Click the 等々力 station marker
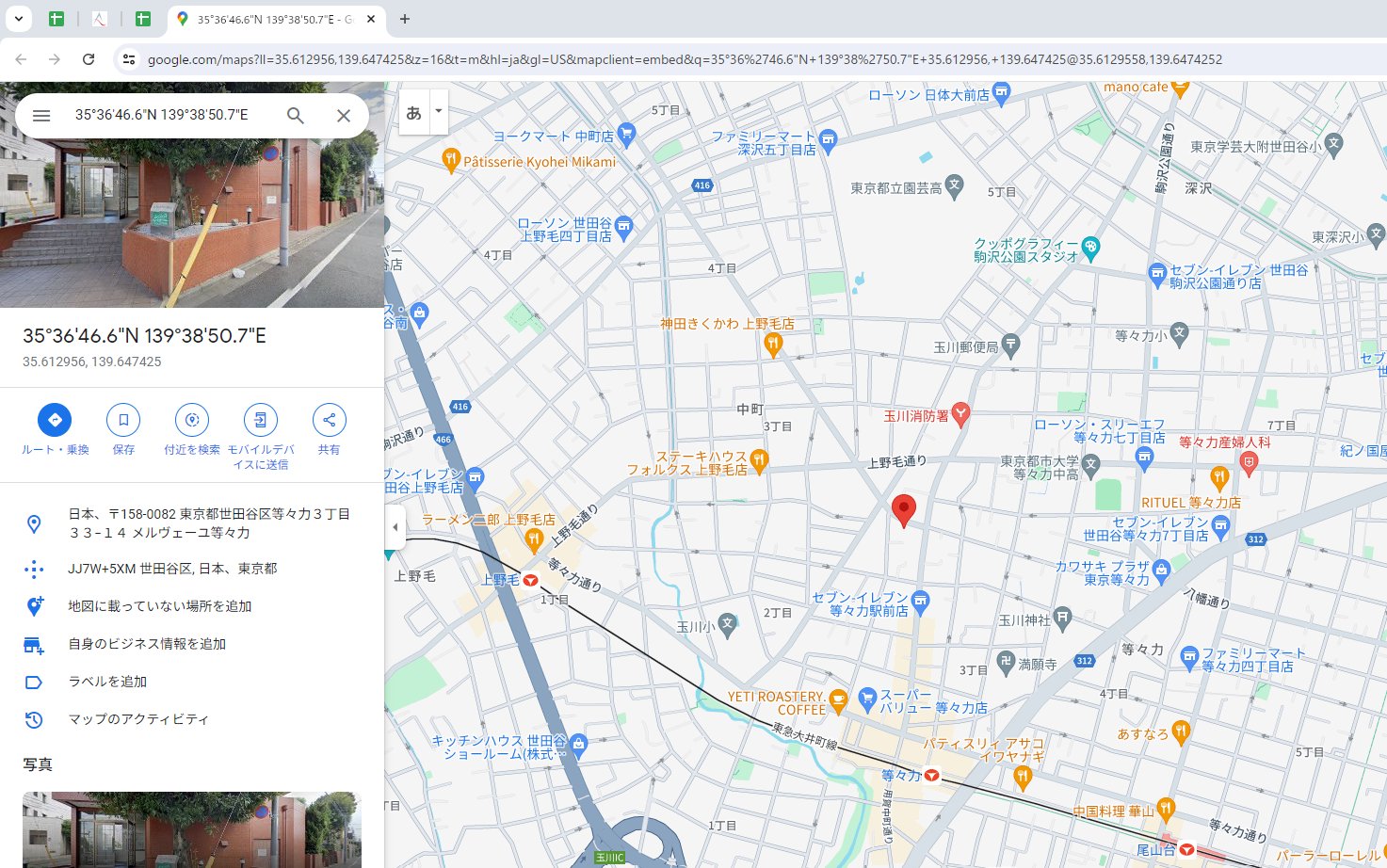 (932, 776)
